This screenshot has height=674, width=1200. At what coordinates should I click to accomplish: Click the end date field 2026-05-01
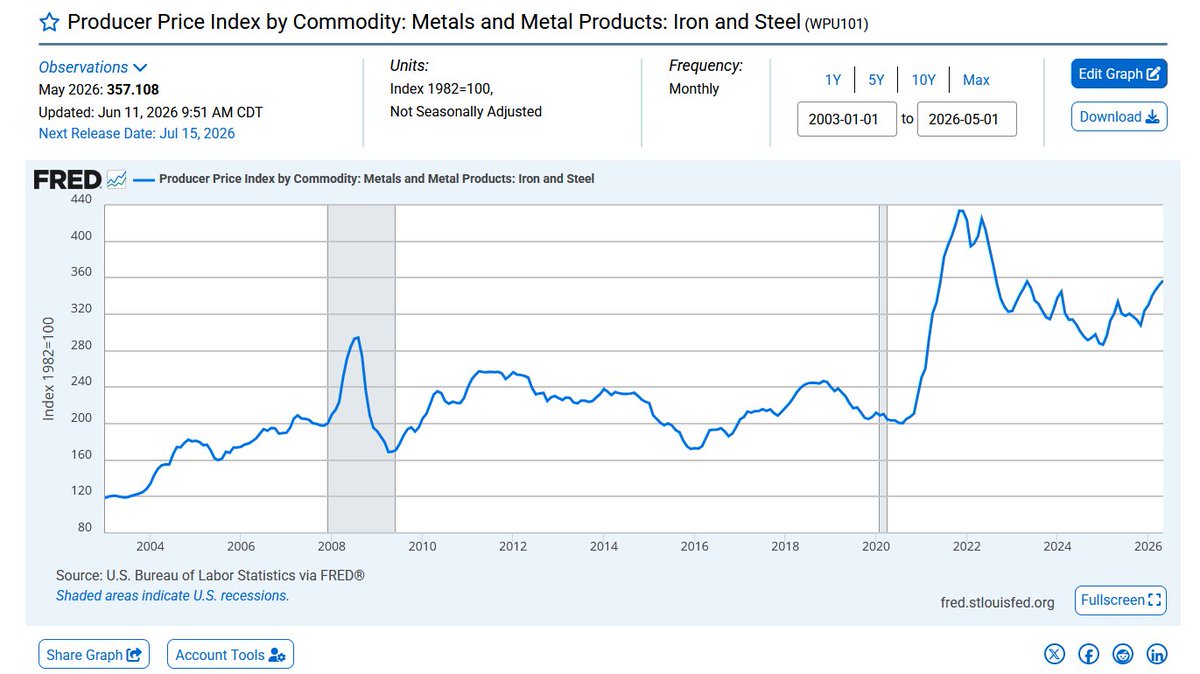click(x=967, y=119)
